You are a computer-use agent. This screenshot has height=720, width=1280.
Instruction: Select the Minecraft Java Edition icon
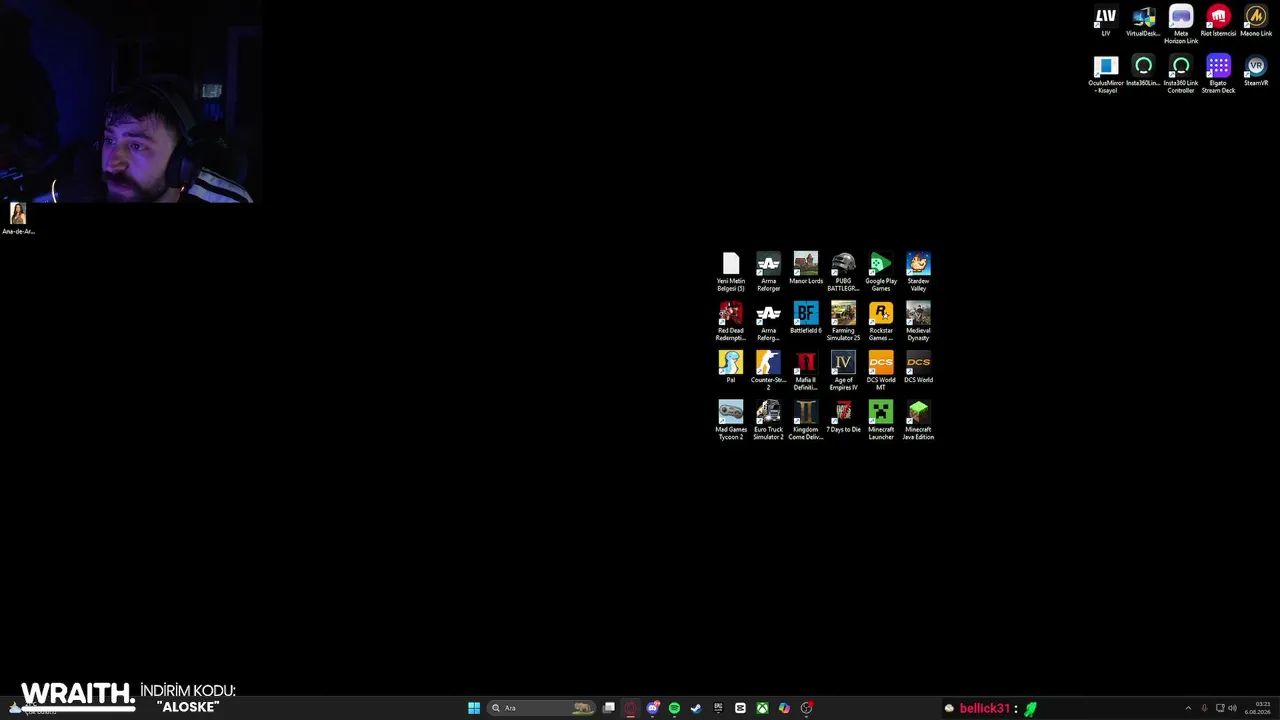[918, 420]
